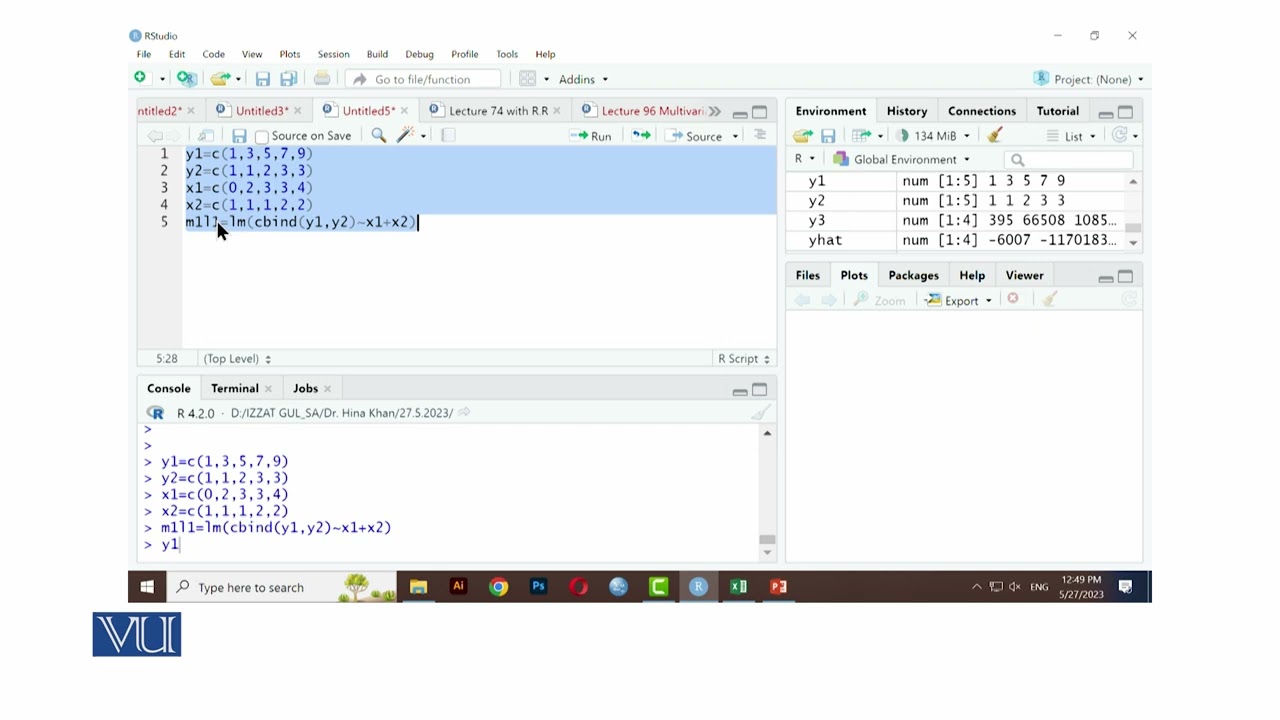This screenshot has width=1280, height=720.
Task: Open the Tools menu
Action: 507,54
